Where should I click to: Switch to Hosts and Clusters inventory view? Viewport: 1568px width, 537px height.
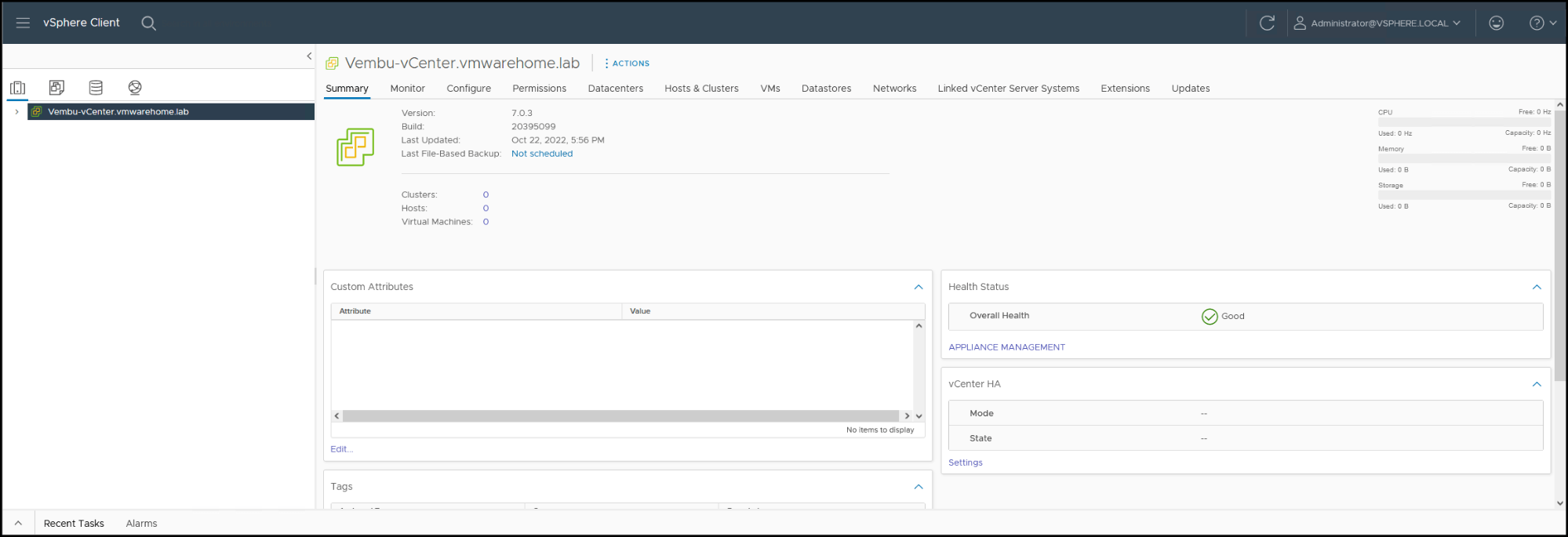(x=18, y=87)
